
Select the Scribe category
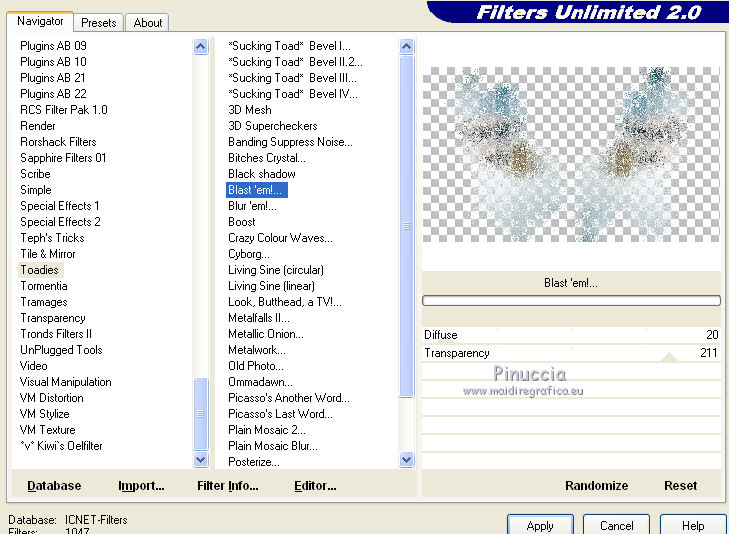(35, 174)
